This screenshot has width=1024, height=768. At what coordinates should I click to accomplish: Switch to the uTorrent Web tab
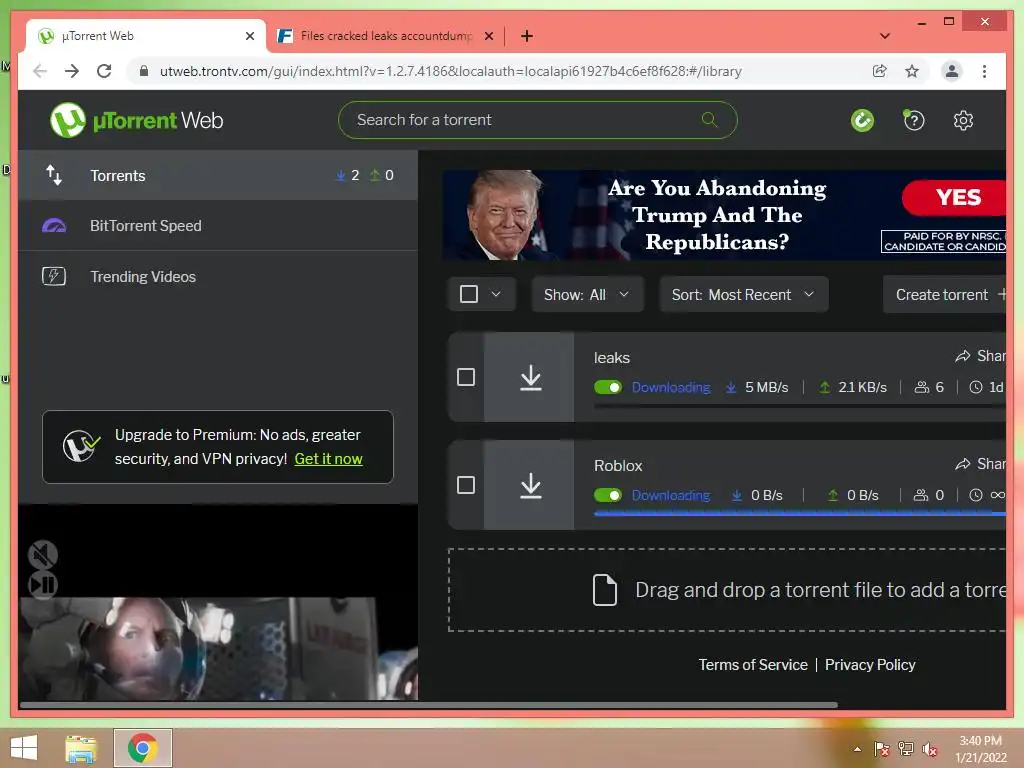click(146, 36)
